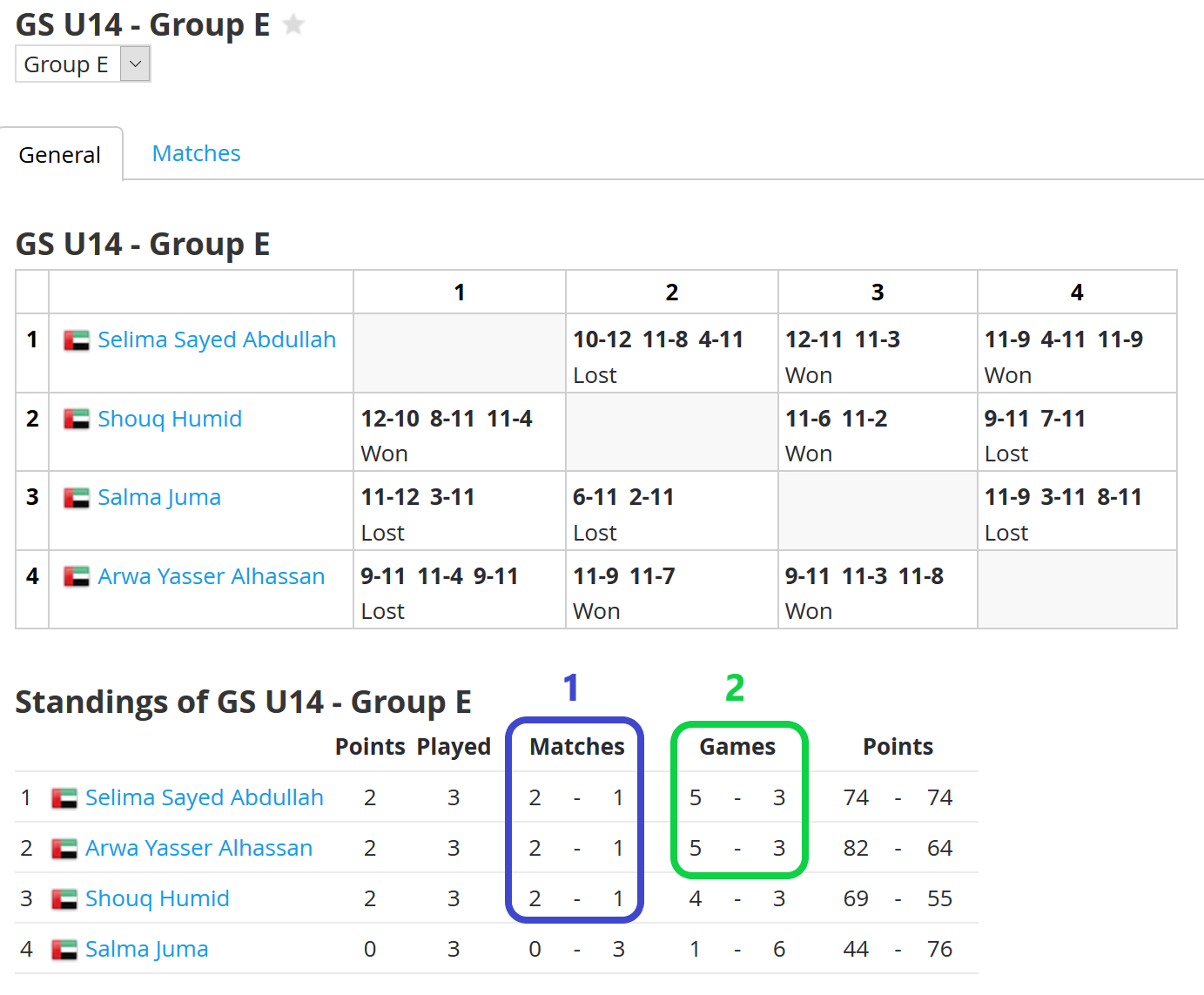
Task: Open Arwa Yasser Alhassan in the group table
Action: click(x=212, y=576)
